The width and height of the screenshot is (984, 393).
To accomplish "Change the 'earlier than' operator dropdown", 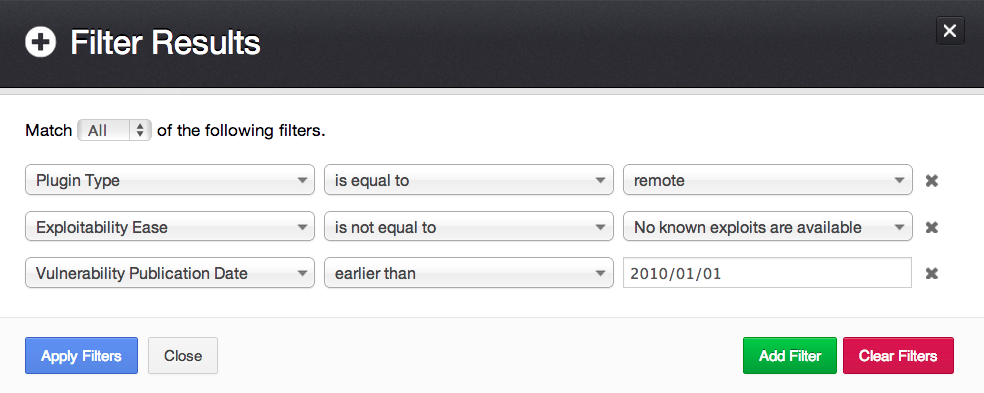I will [469, 273].
